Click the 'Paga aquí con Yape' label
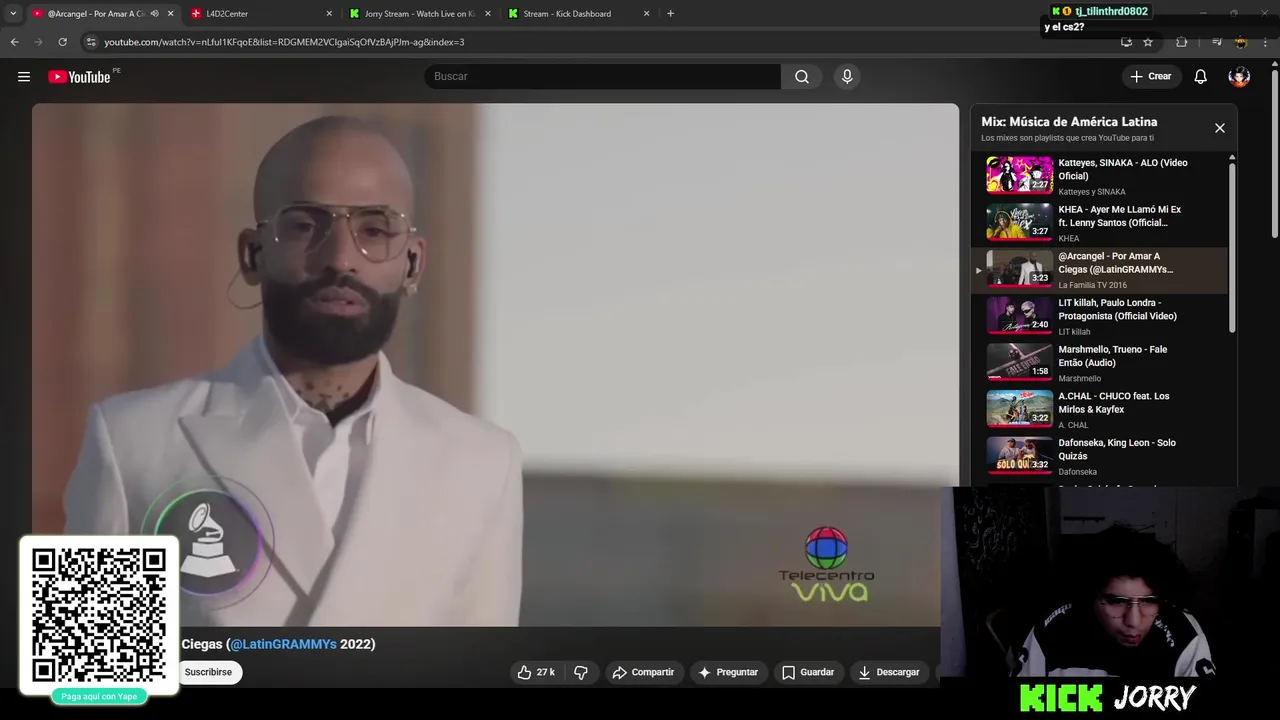 click(x=99, y=696)
